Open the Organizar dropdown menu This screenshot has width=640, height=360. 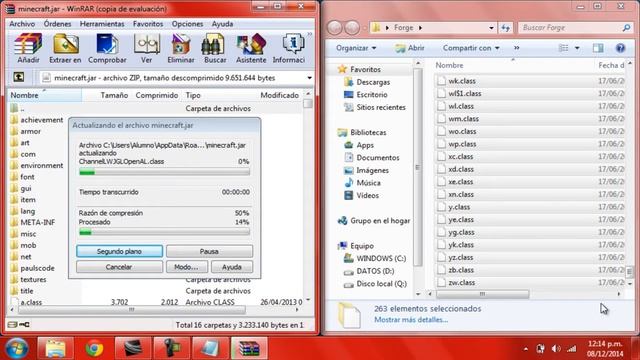coord(356,48)
